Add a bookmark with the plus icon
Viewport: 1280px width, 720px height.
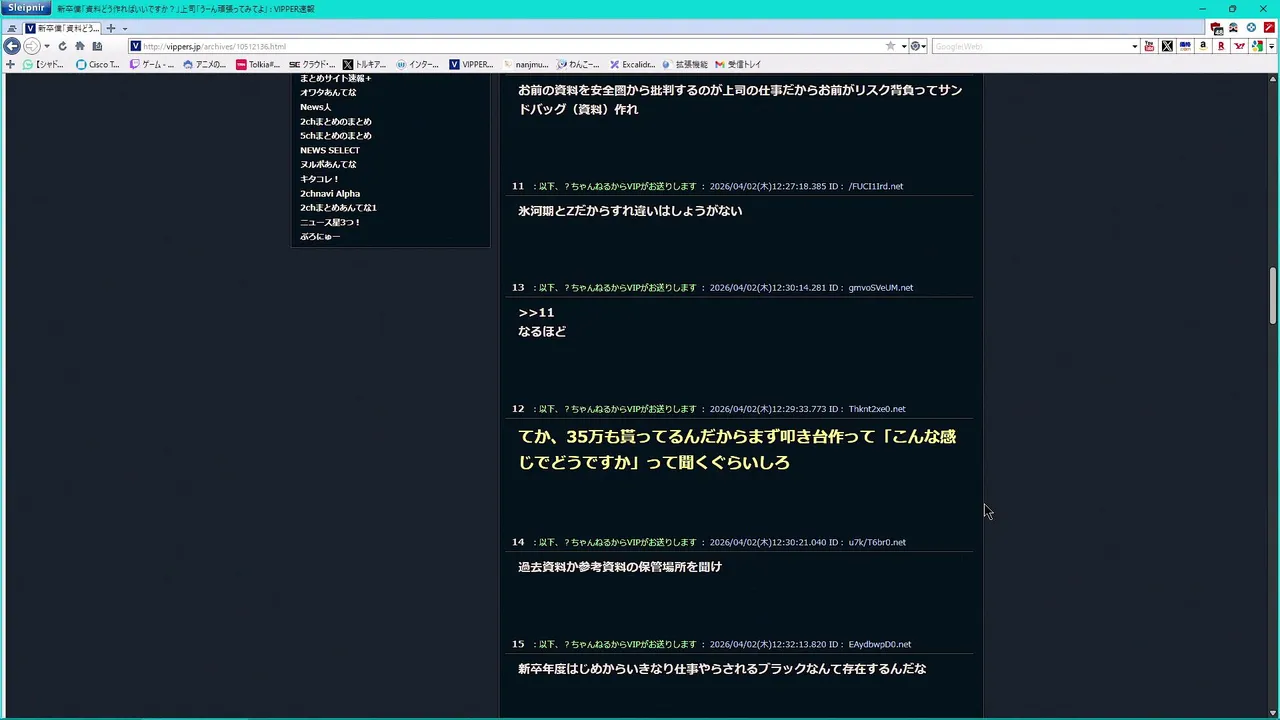pos(10,64)
